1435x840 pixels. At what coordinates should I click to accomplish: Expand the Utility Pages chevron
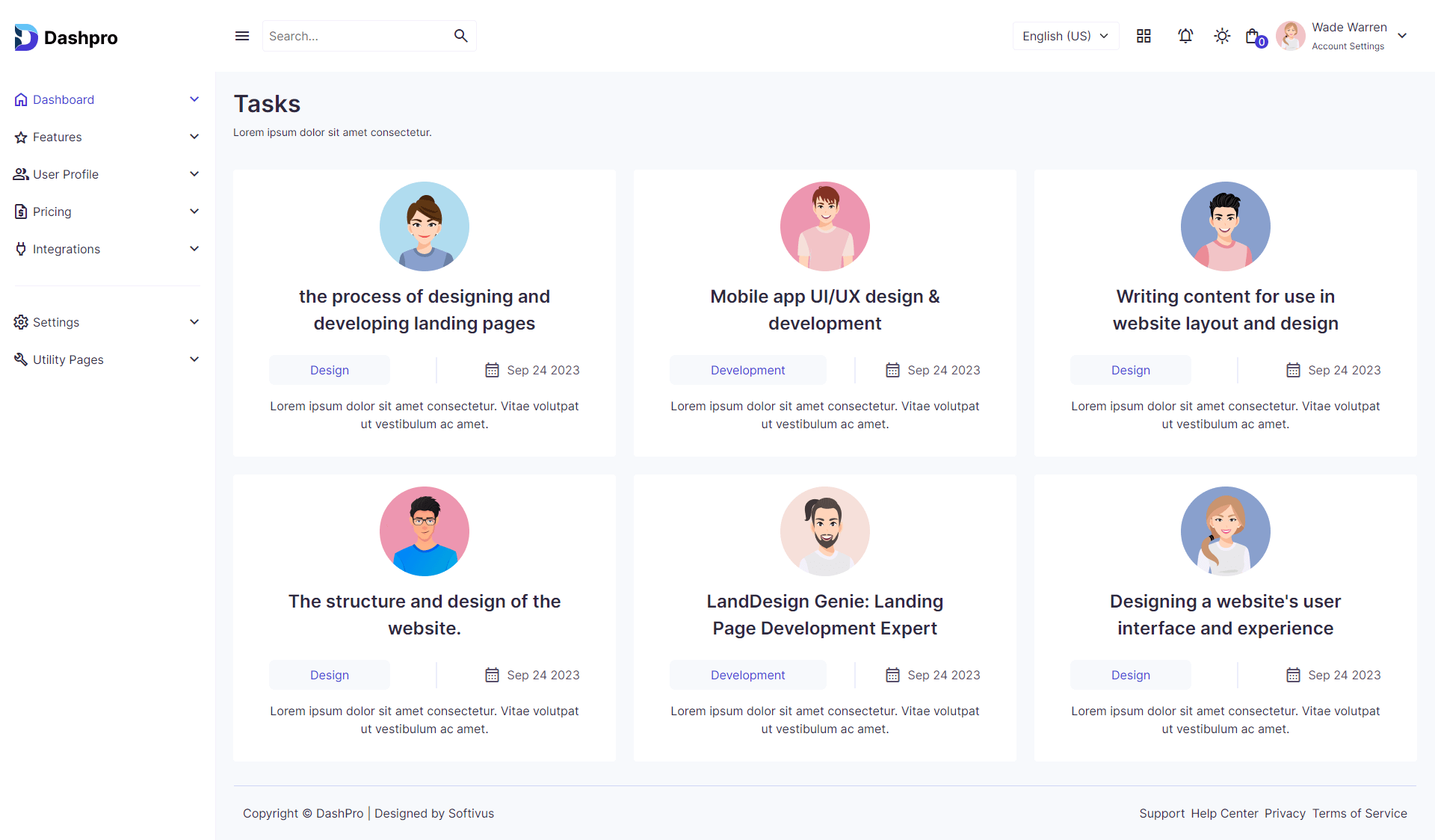194,359
